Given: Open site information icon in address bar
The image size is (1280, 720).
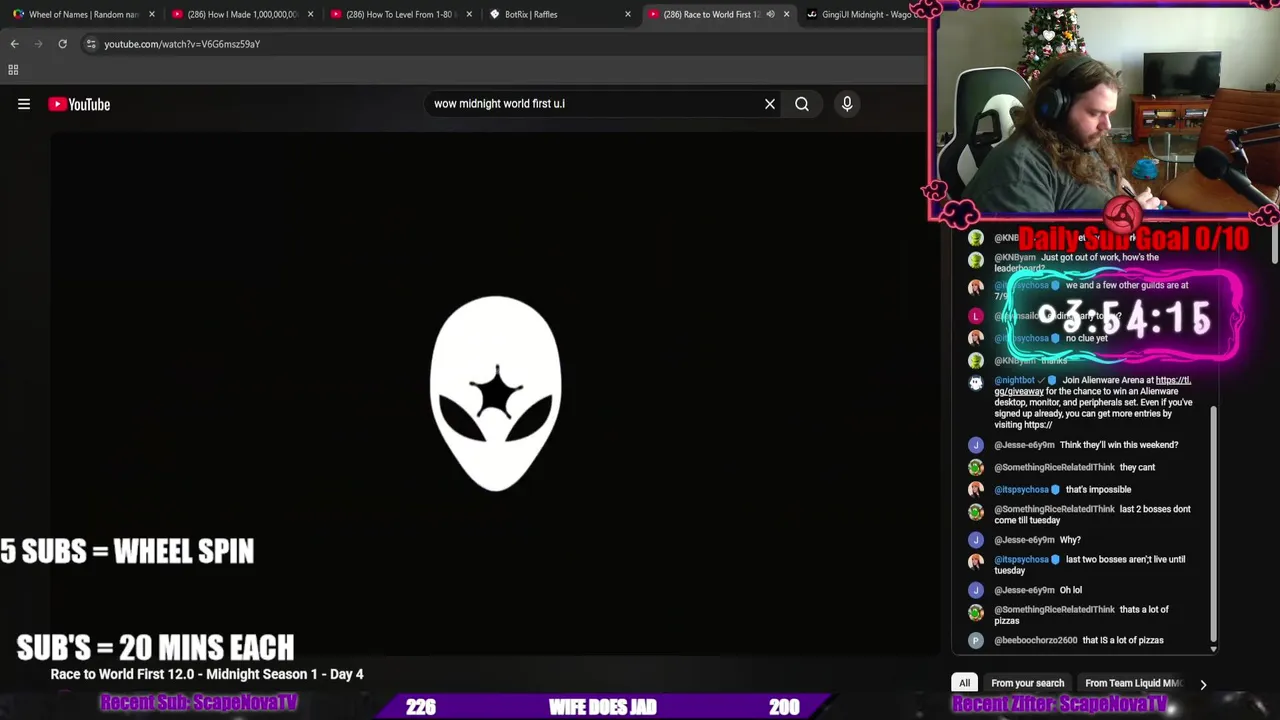Looking at the screenshot, I should click(91, 44).
